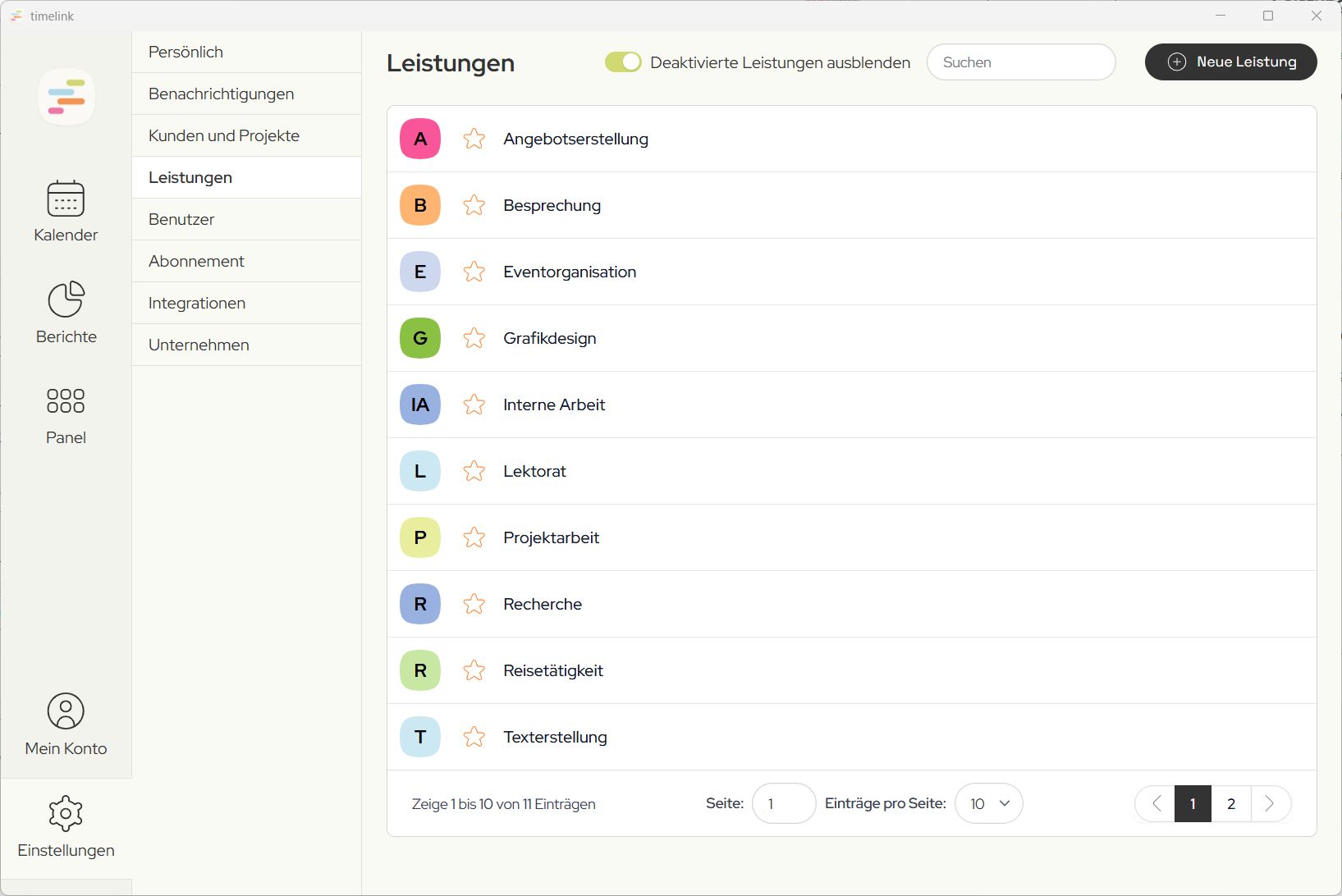Favorite Grafikdesign with the star
This screenshot has height=896, width=1342.
tap(474, 338)
